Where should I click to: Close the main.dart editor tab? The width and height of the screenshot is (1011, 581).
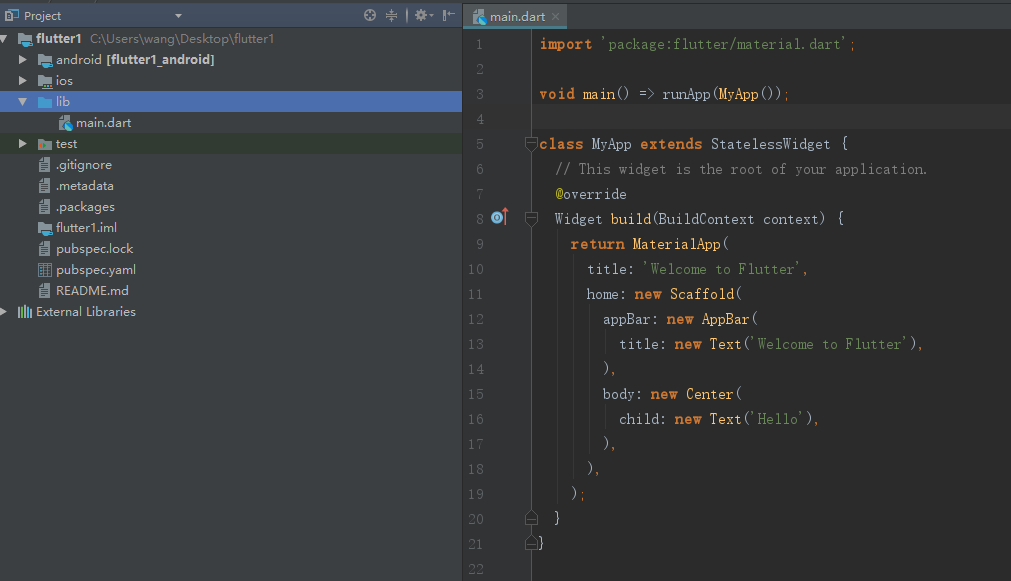pos(555,17)
